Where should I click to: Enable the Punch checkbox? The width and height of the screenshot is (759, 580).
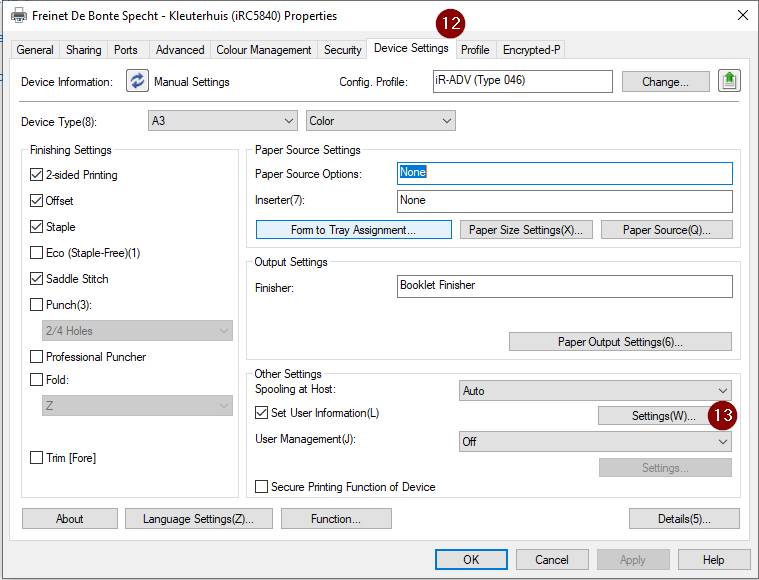[36, 305]
